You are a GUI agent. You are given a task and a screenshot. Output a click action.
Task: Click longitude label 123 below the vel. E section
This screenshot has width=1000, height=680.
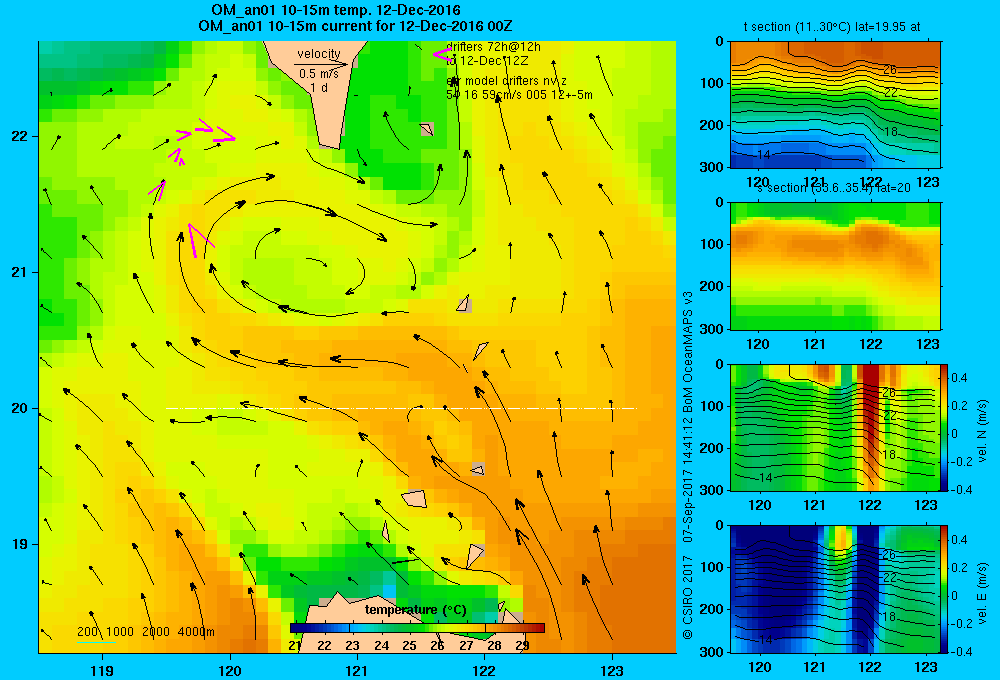point(926,667)
